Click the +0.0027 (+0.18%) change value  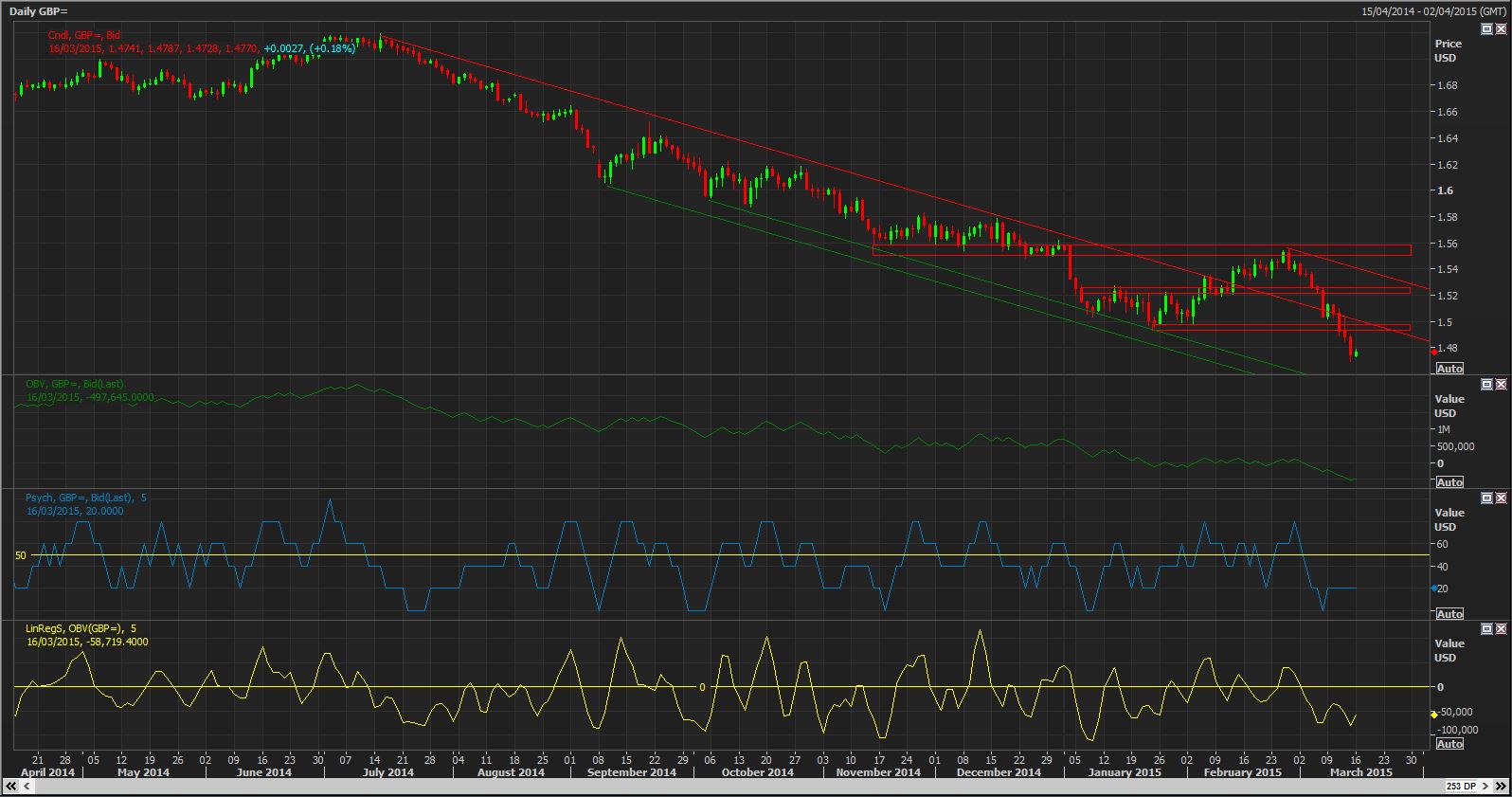click(309, 47)
